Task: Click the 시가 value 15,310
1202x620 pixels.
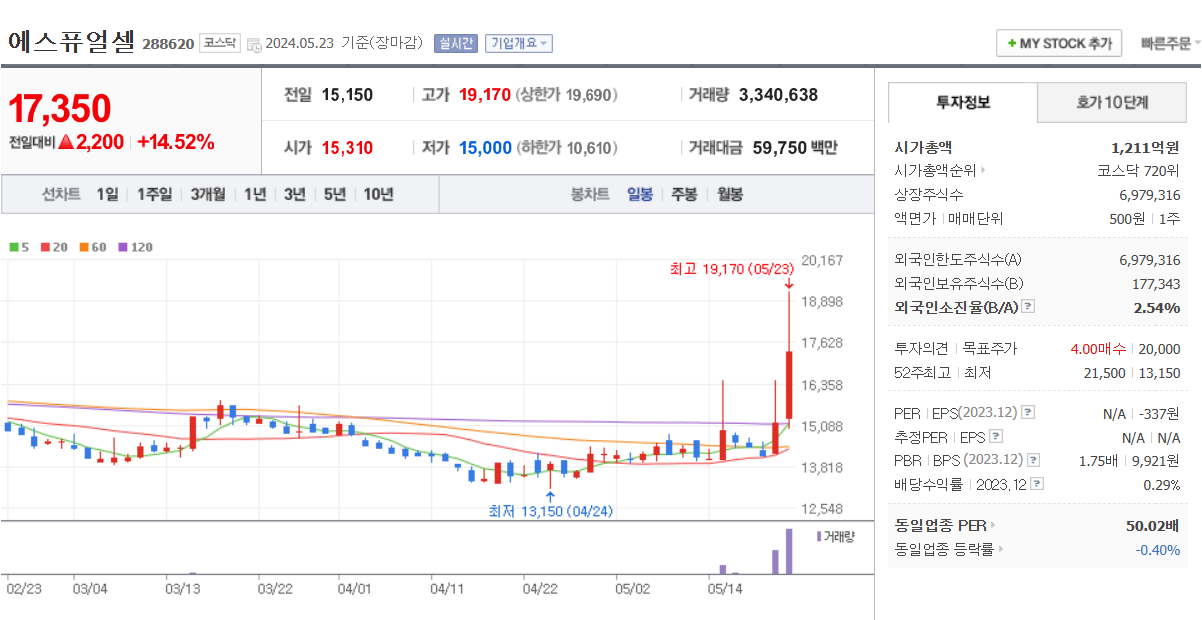Action: 347,148
